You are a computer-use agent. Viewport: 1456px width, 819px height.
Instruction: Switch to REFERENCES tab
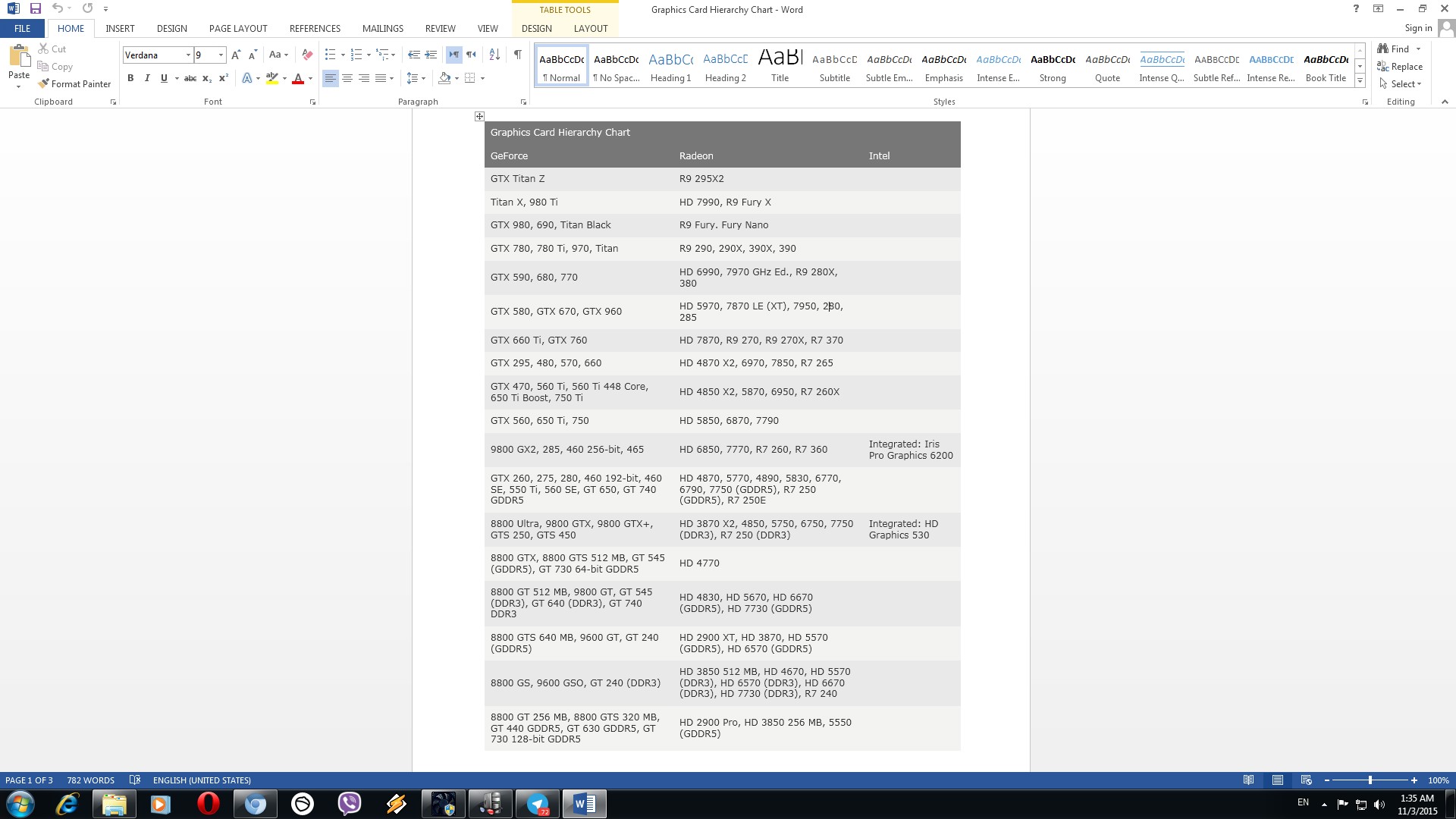tap(315, 28)
